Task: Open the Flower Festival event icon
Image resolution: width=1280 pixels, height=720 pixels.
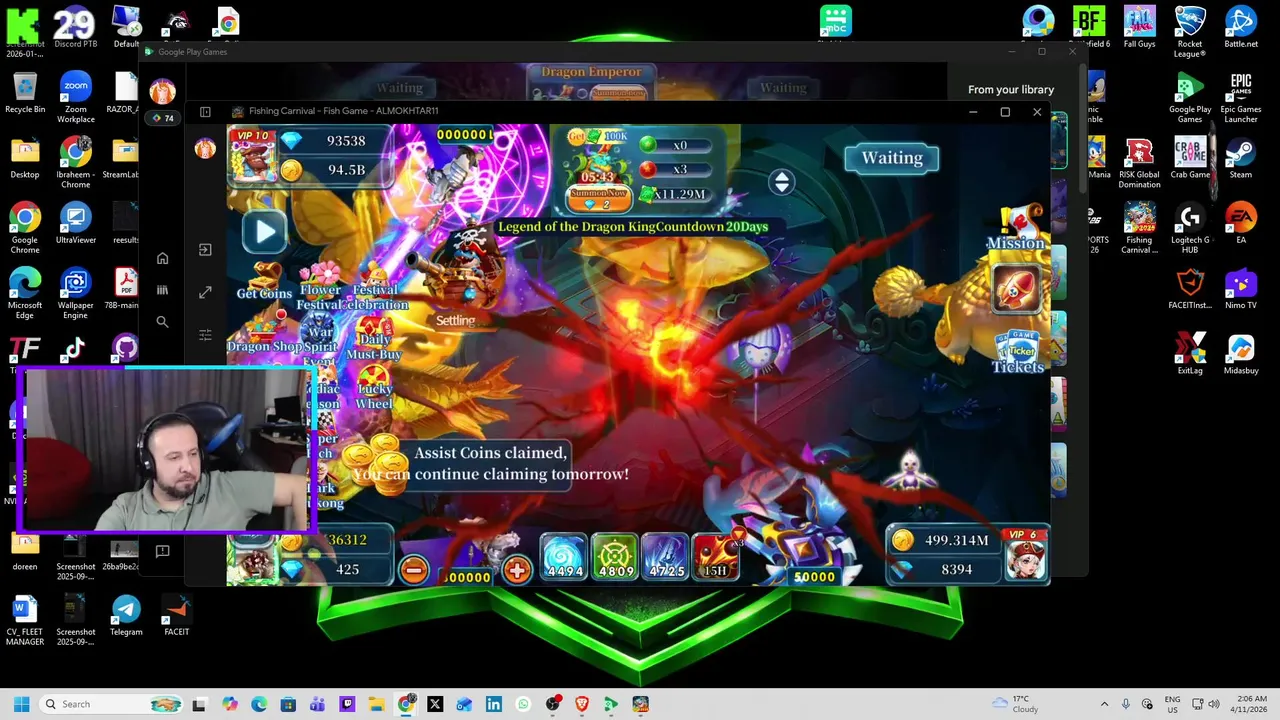Action: [x=320, y=287]
